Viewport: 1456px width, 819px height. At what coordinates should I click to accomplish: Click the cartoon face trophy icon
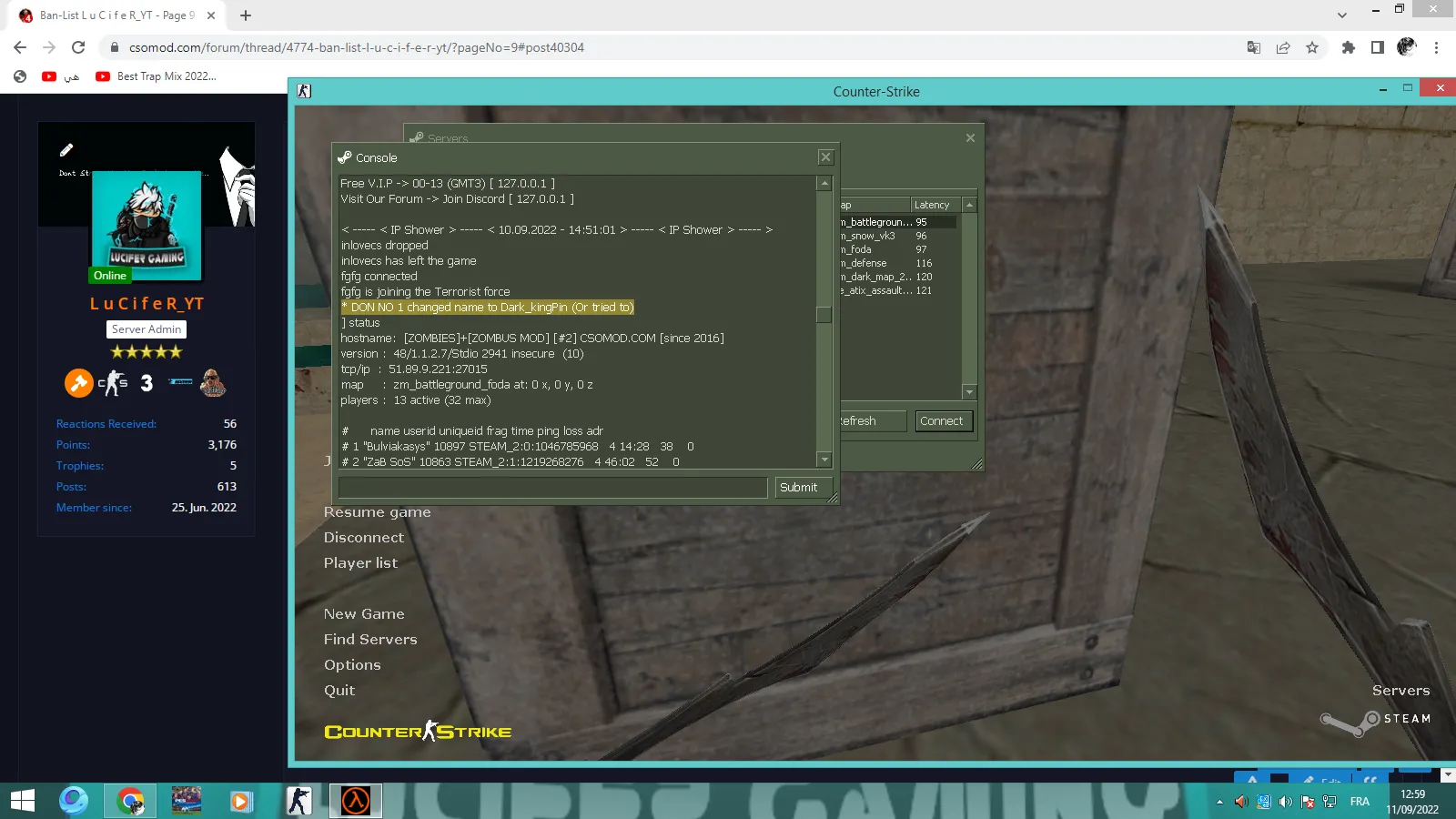[x=213, y=383]
